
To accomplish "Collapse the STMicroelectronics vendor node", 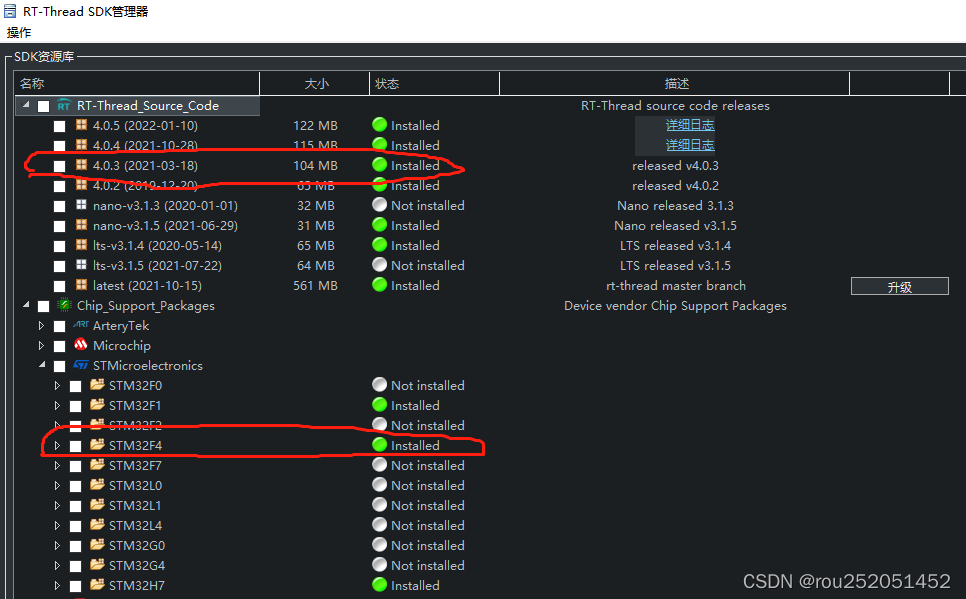I will 42,364.
